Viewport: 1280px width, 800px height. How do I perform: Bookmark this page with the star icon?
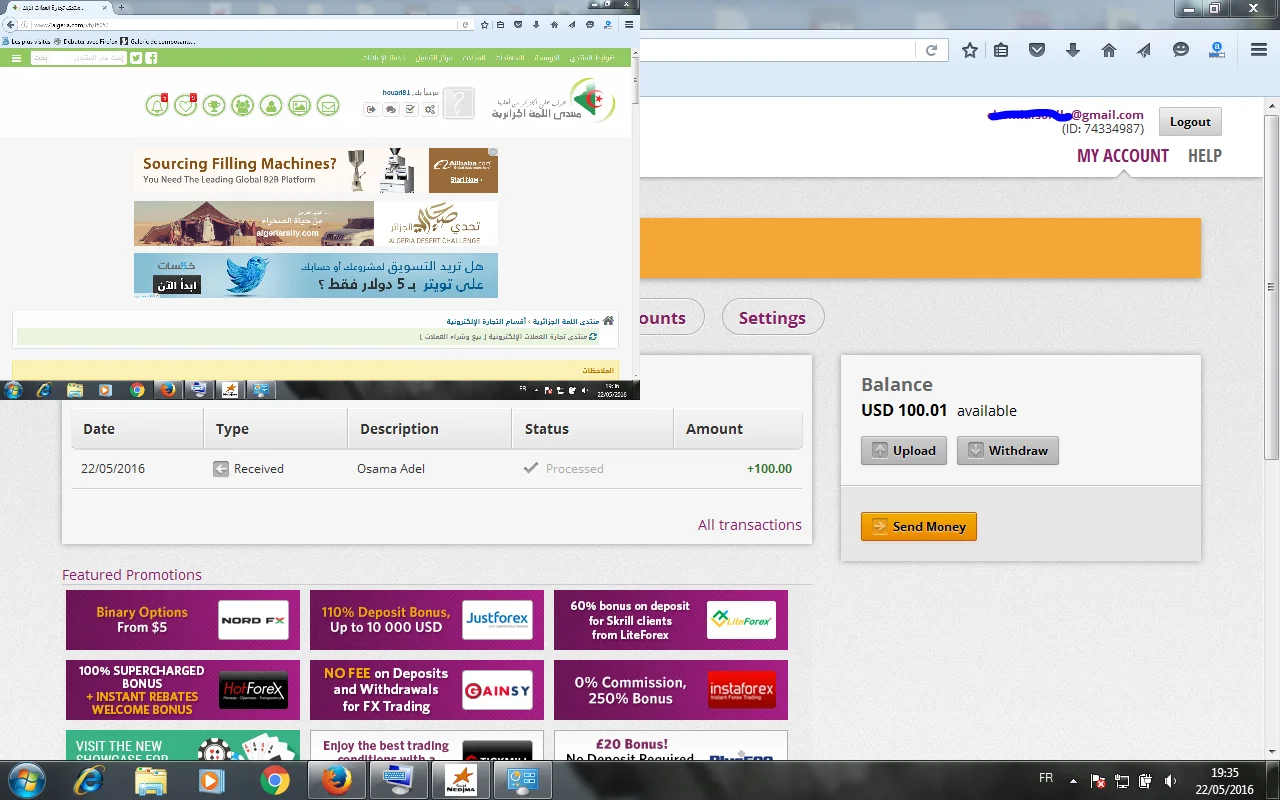pyautogui.click(x=969, y=50)
